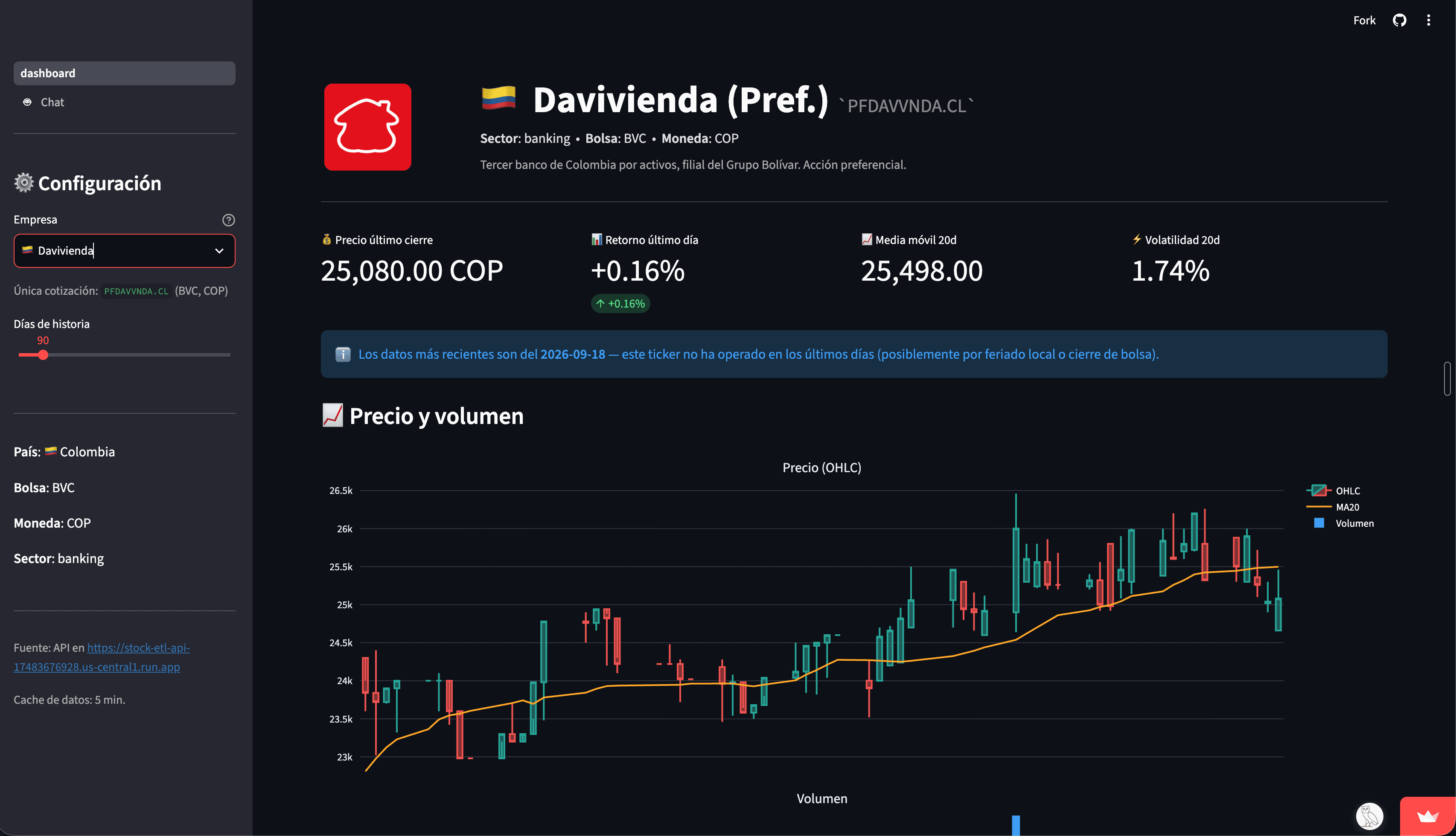This screenshot has width=1456, height=836.
Task: Click the info icon in data notice
Action: click(343, 354)
